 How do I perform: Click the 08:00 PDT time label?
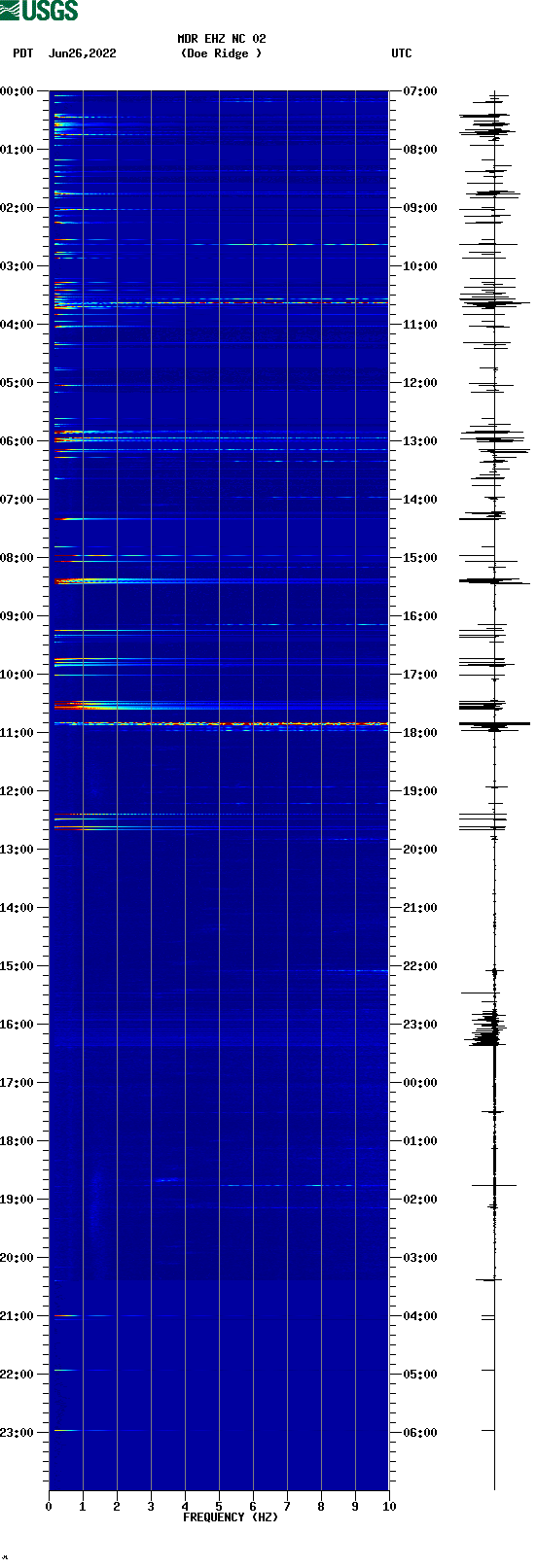[18, 558]
